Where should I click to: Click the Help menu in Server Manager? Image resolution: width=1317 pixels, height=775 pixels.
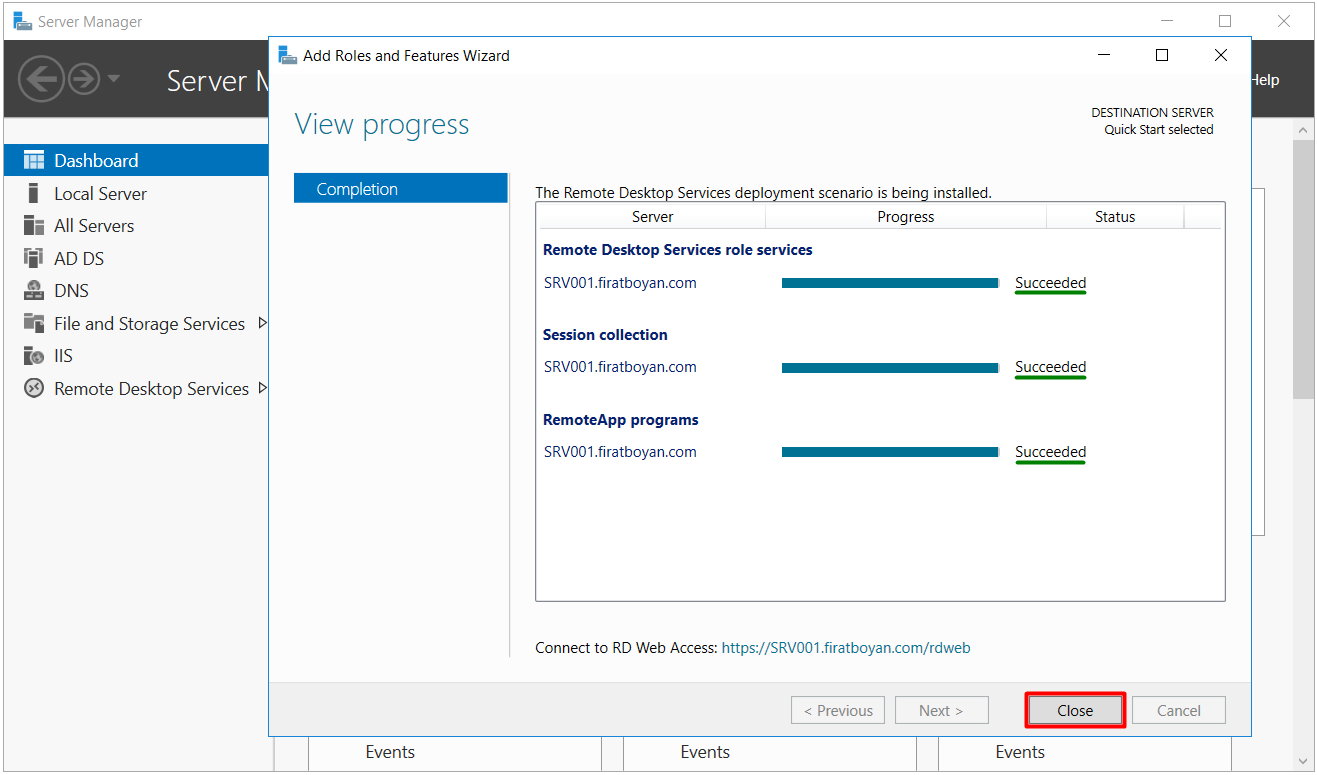(x=1265, y=80)
